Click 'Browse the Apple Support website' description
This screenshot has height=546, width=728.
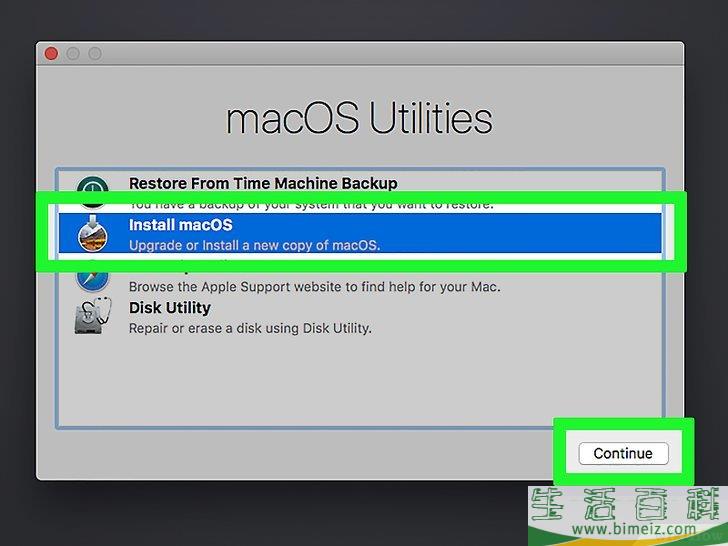[x=314, y=286]
